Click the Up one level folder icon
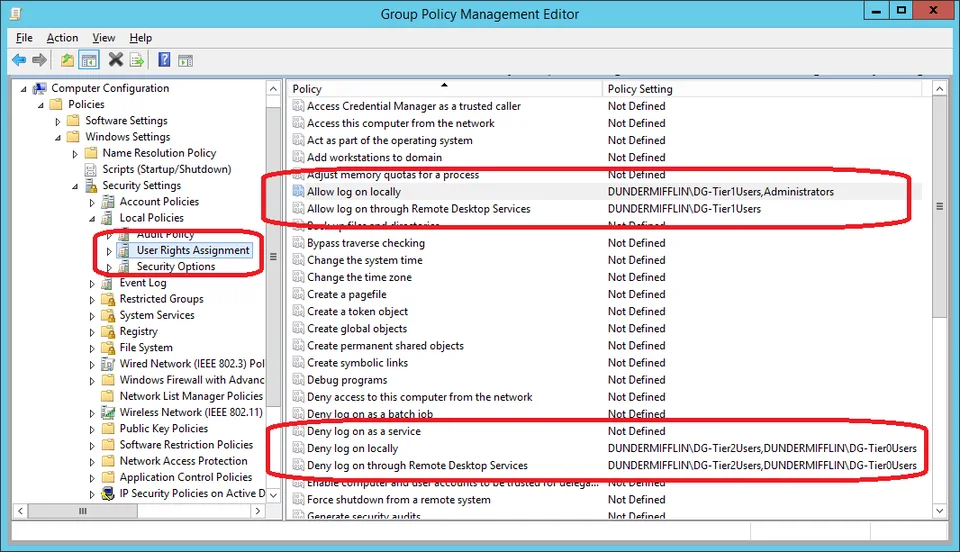Screen dimensions: 960x552 [x=67, y=60]
